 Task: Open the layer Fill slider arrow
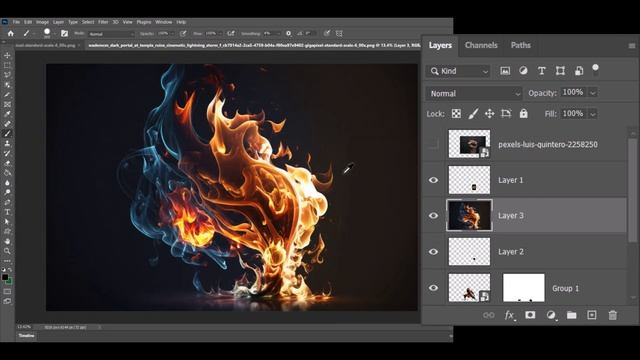tap(593, 114)
